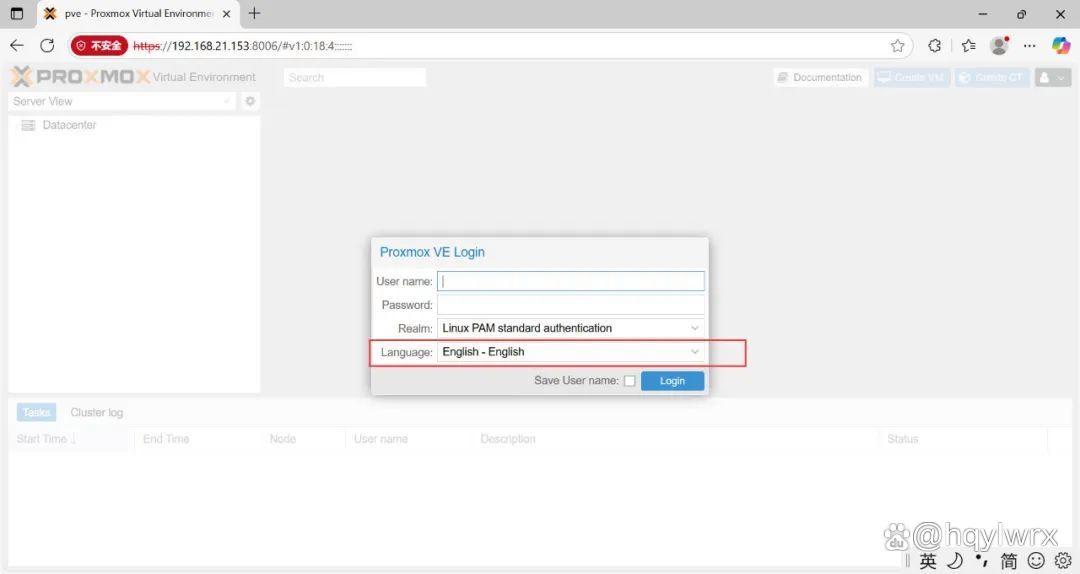
Task: Open the browser profile avatar
Action: (999, 45)
